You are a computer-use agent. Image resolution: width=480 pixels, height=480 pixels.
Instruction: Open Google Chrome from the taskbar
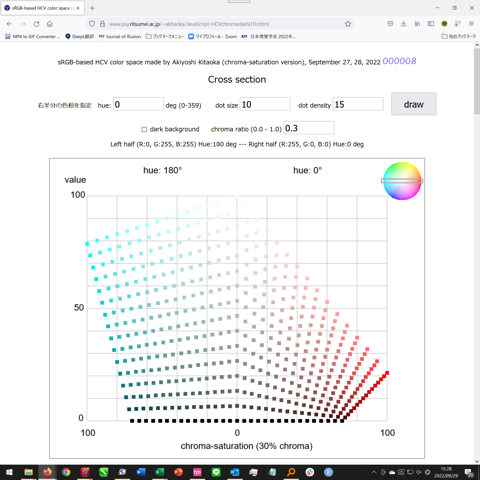click(66, 472)
